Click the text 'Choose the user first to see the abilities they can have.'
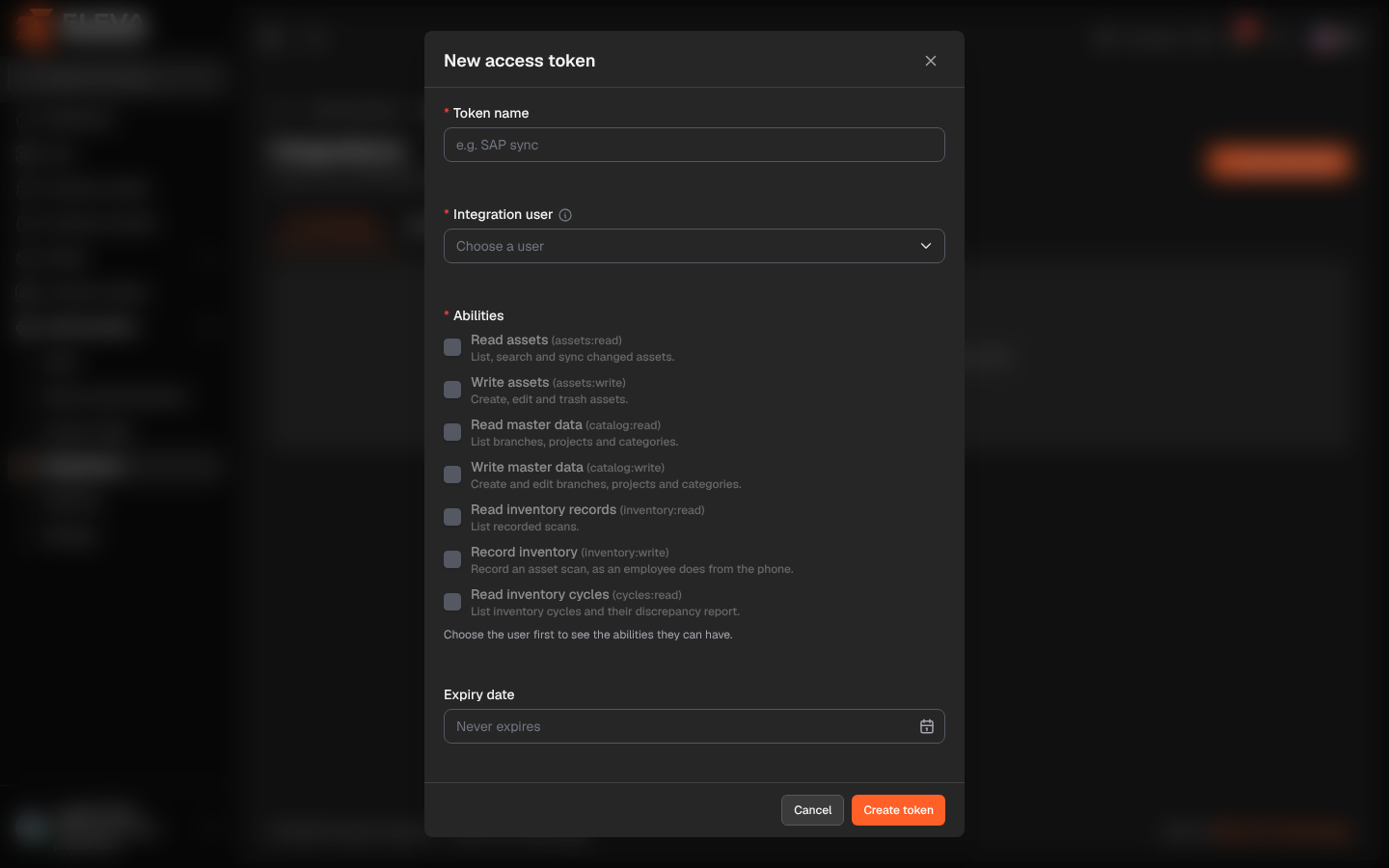 587,635
